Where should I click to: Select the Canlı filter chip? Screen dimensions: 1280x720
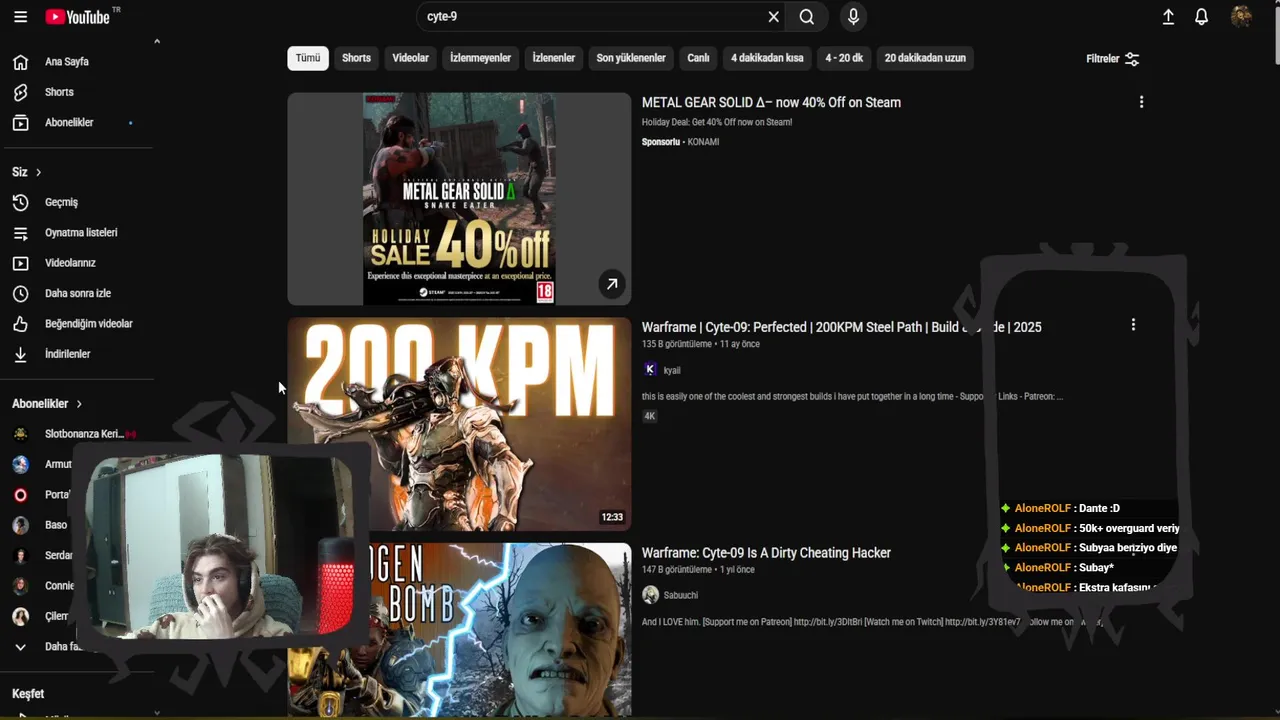pos(698,58)
